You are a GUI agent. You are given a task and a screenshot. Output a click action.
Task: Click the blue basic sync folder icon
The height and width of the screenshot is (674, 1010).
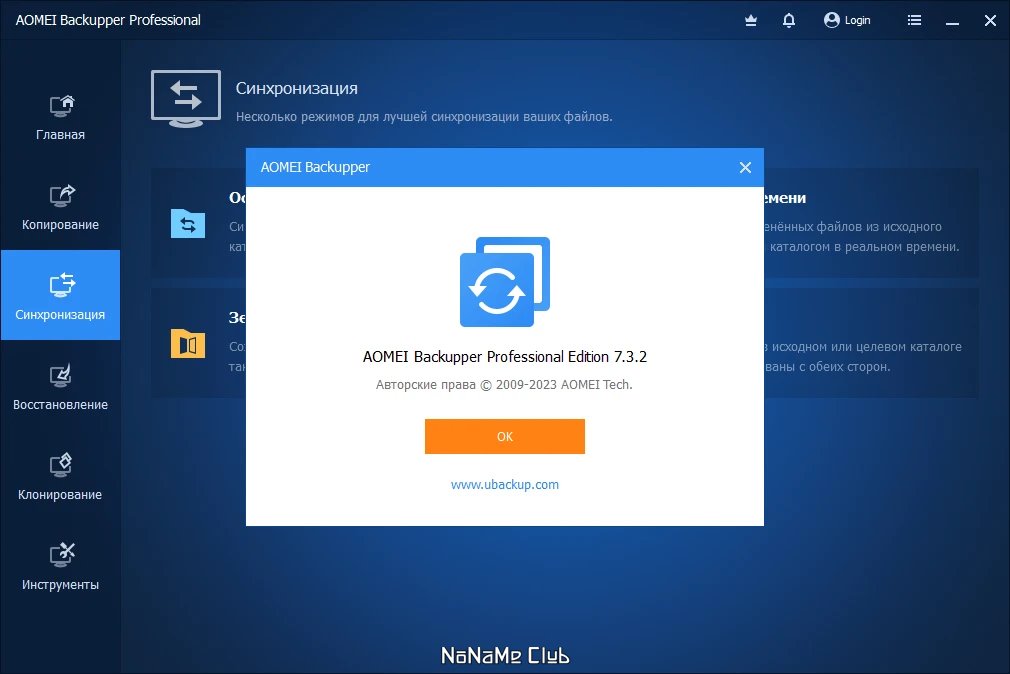188,224
